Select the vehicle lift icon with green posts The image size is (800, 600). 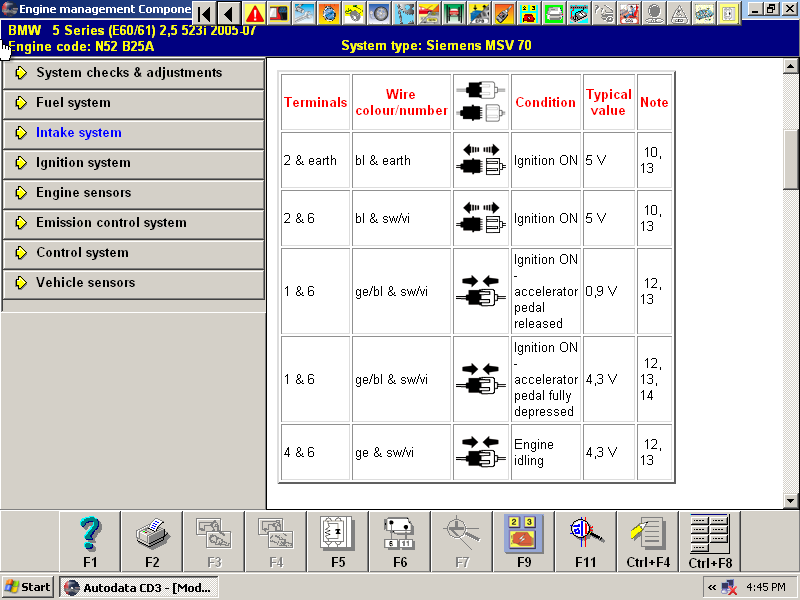click(455, 13)
